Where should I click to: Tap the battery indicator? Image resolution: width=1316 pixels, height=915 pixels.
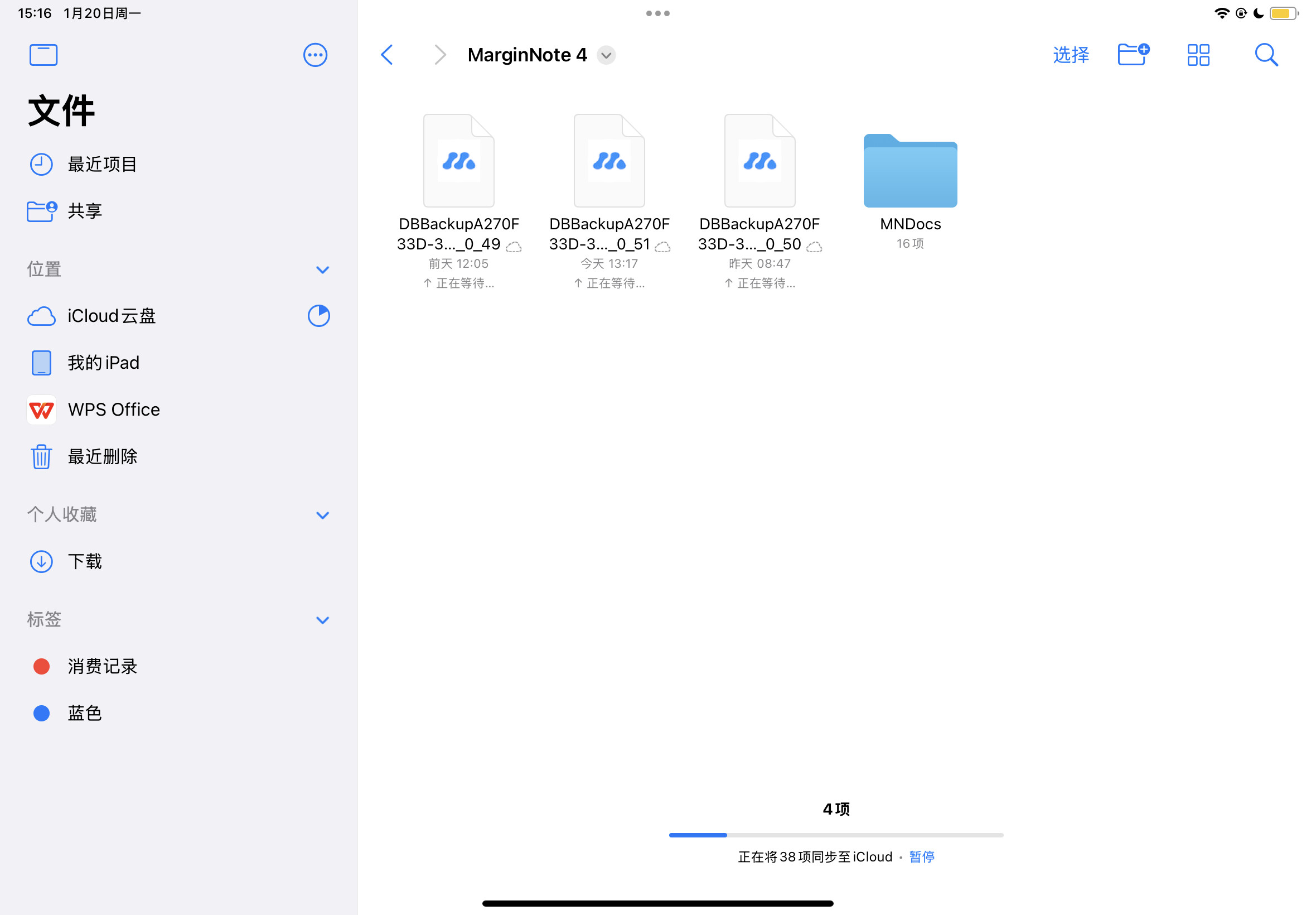coord(1284,13)
